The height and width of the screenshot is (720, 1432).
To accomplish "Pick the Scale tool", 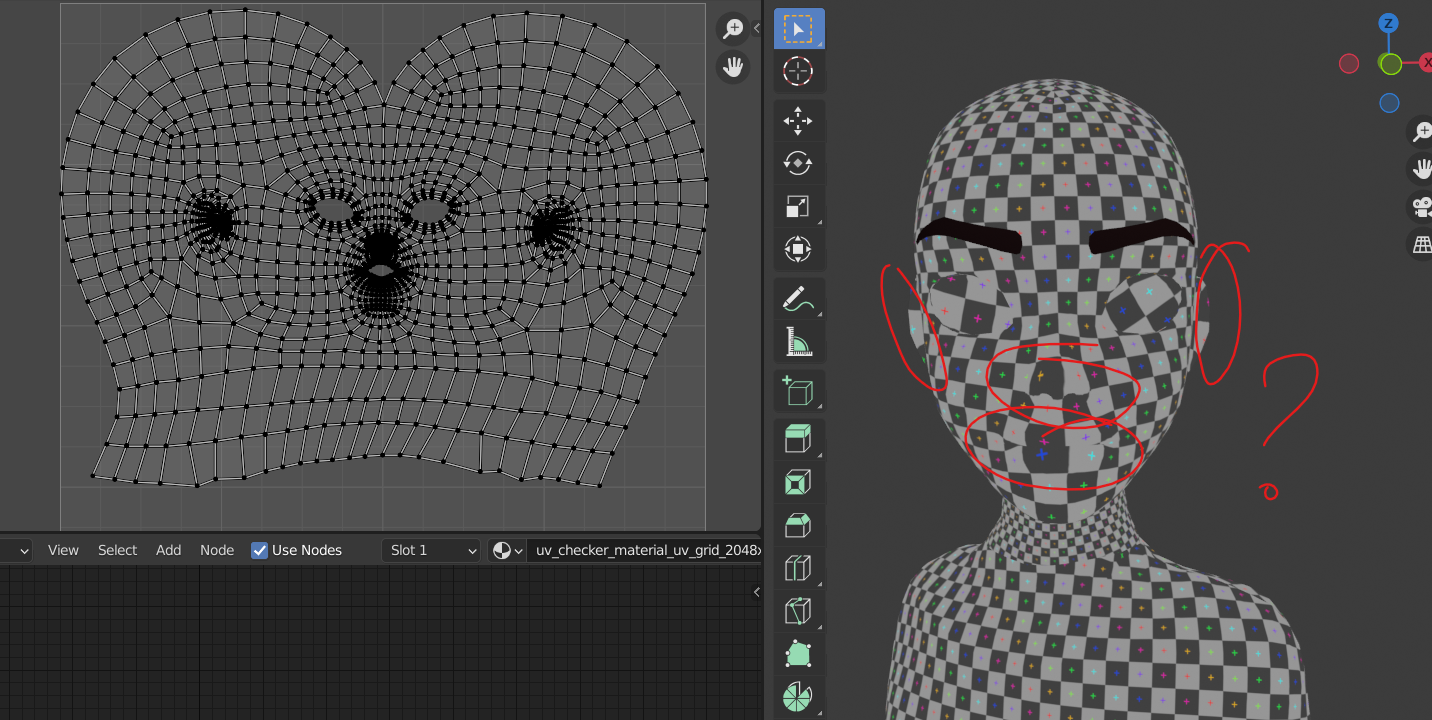I will coord(798,206).
